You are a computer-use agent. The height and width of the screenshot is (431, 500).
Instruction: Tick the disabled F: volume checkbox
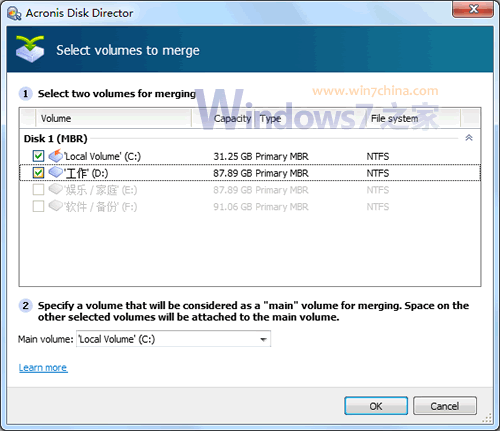pyautogui.click(x=38, y=206)
